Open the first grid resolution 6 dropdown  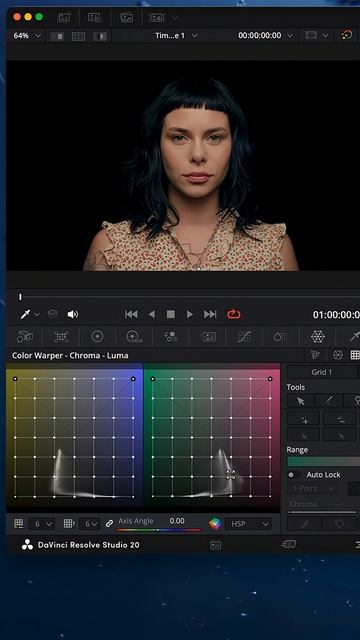[42, 524]
